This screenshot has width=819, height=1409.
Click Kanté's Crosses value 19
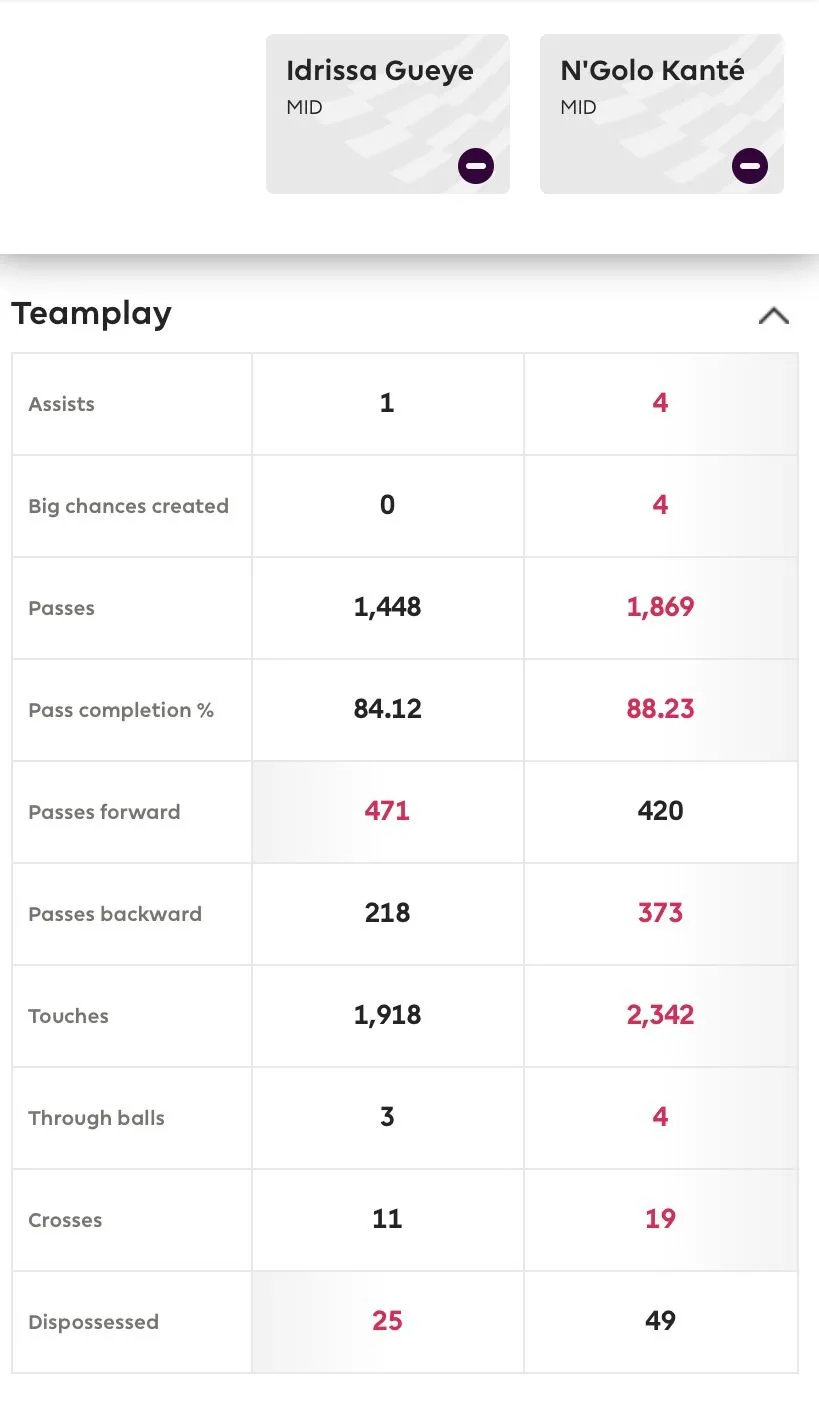point(660,1219)
